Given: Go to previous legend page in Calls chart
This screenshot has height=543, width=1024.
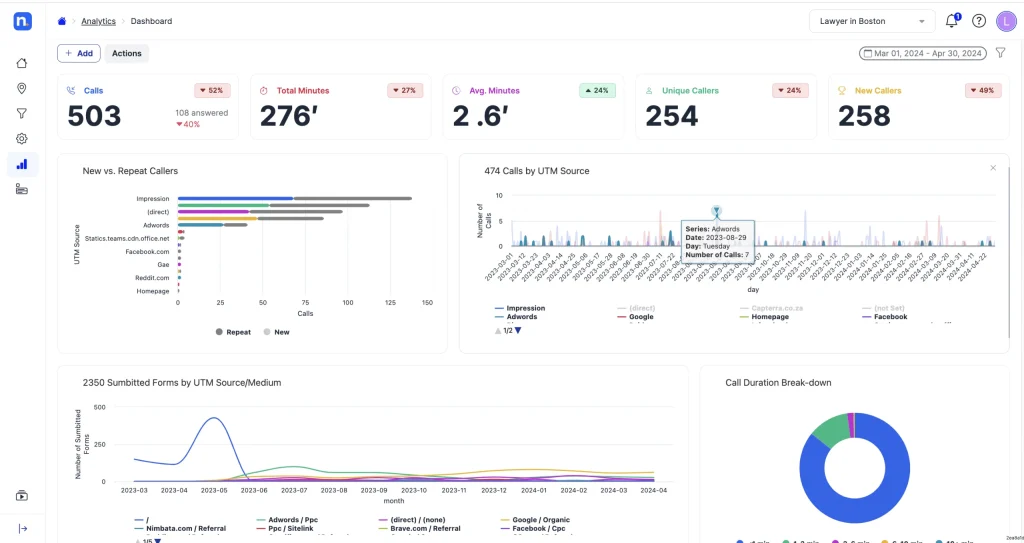Looking at the screenshot, I should point(498,331).
